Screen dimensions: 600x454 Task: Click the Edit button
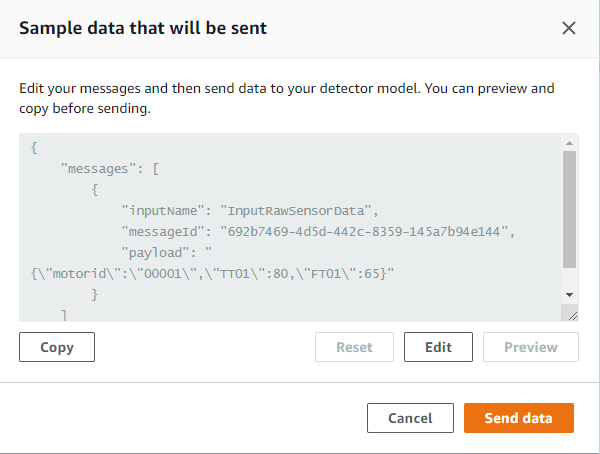(438, 347)
